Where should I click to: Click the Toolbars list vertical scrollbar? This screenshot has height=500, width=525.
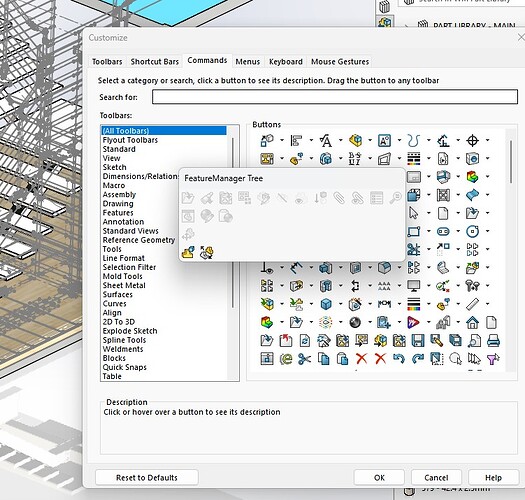click(233, 223)
